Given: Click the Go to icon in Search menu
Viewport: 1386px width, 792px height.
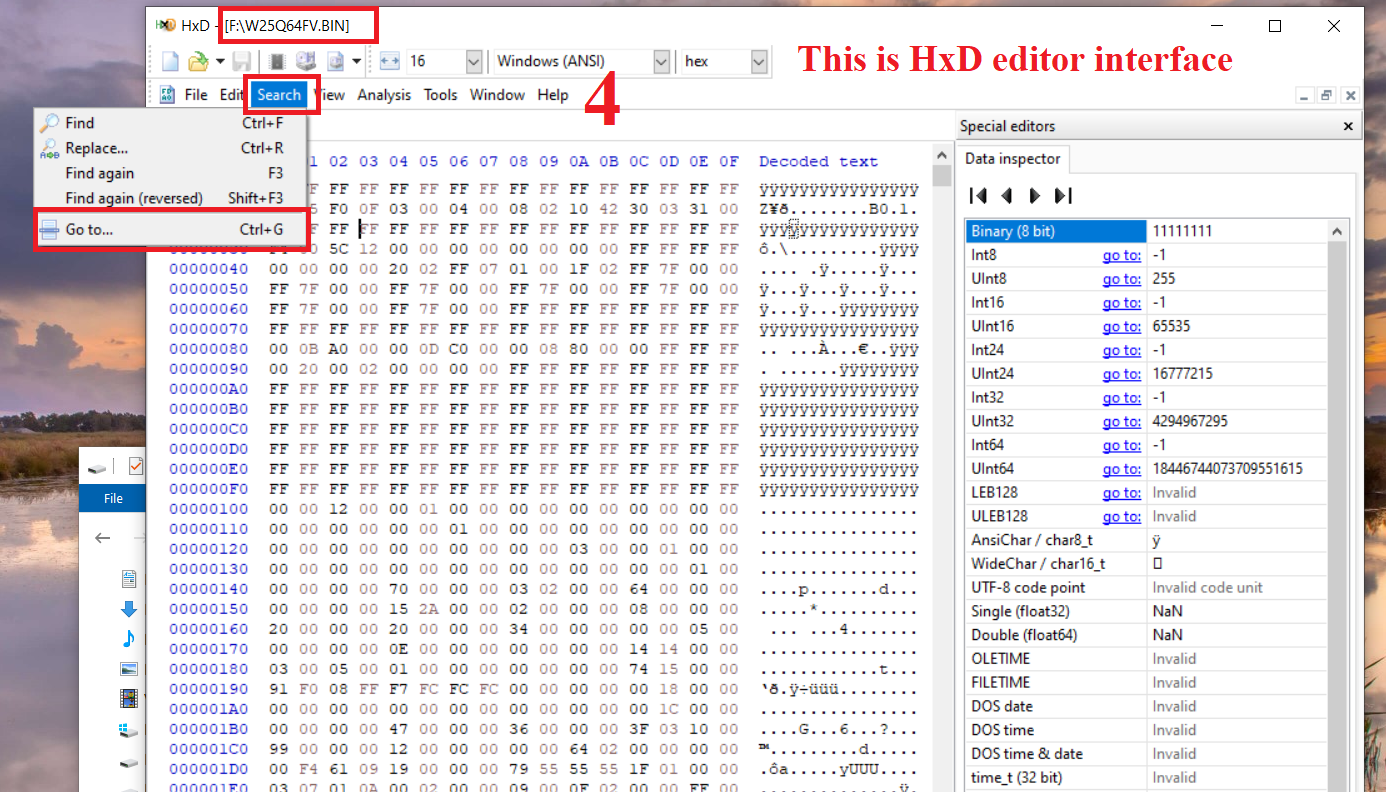Looking at the screenshot, I should coord(49,230).
